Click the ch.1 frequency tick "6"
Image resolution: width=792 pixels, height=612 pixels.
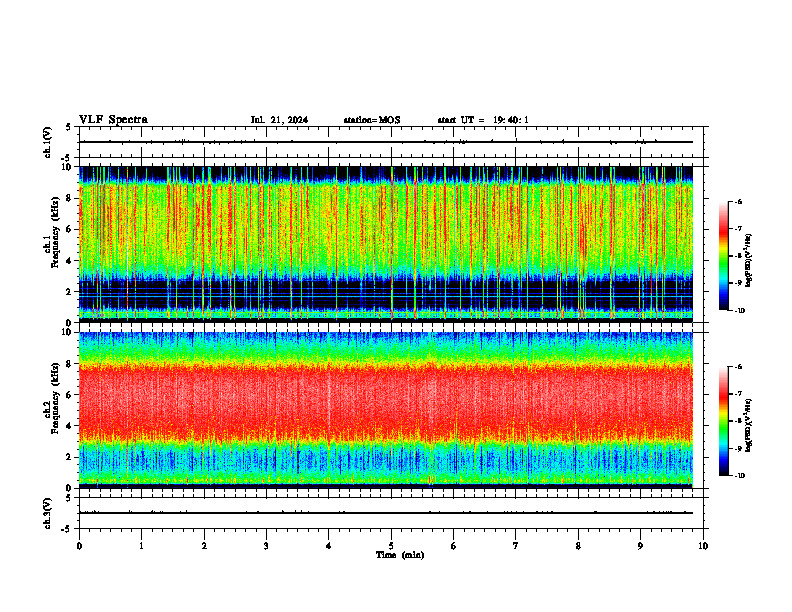(x=70, y=229)
